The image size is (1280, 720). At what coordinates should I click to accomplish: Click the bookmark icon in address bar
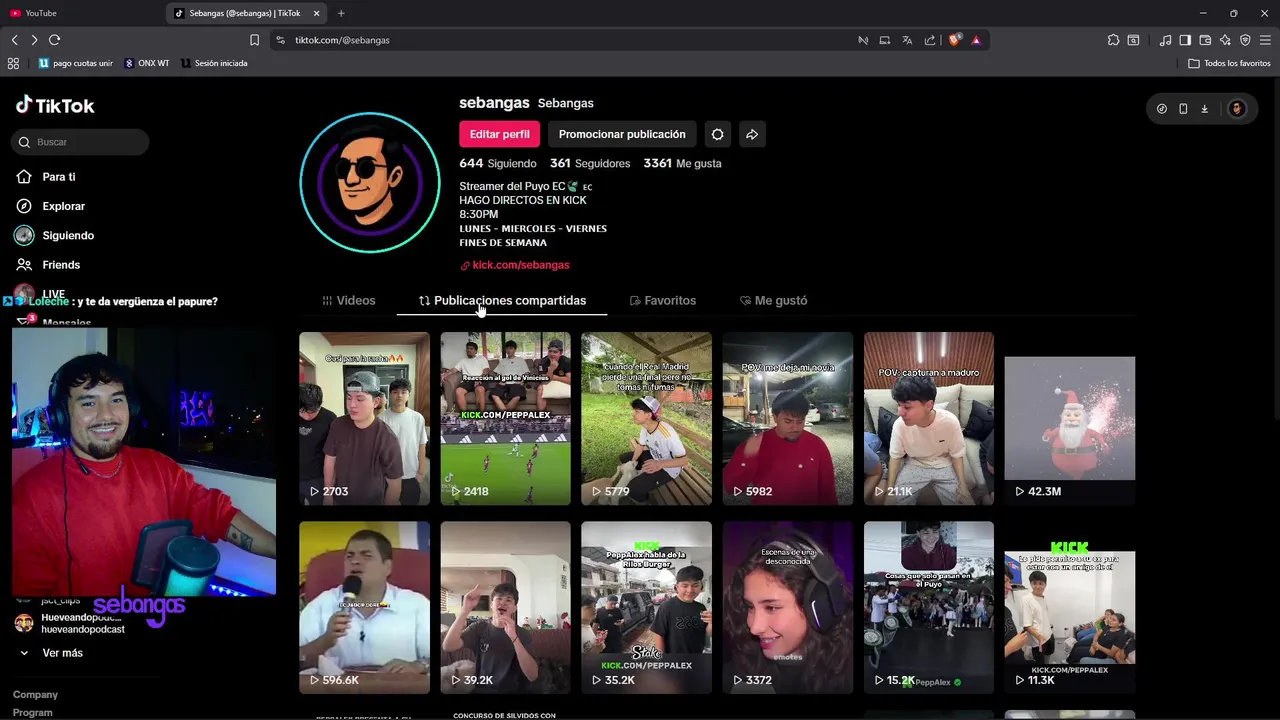pos(254,40)
